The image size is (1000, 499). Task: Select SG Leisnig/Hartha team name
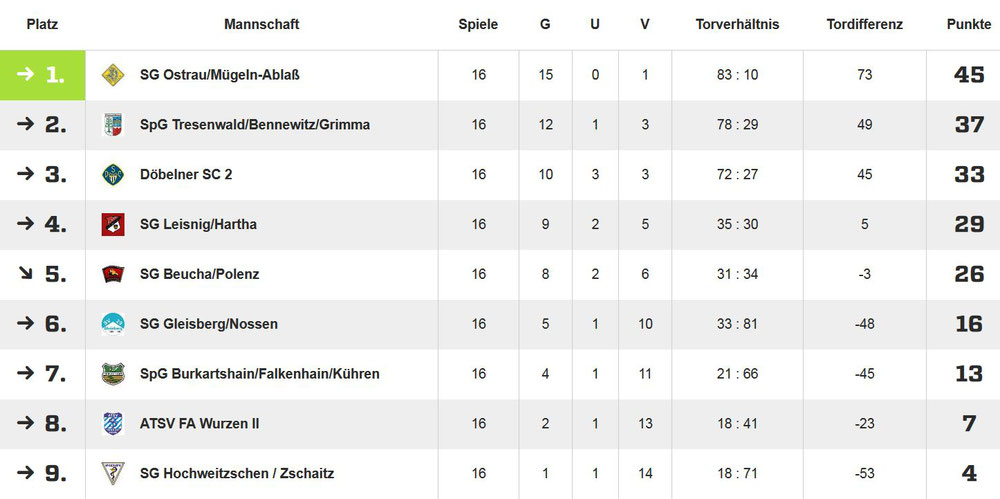coord(198,225)
